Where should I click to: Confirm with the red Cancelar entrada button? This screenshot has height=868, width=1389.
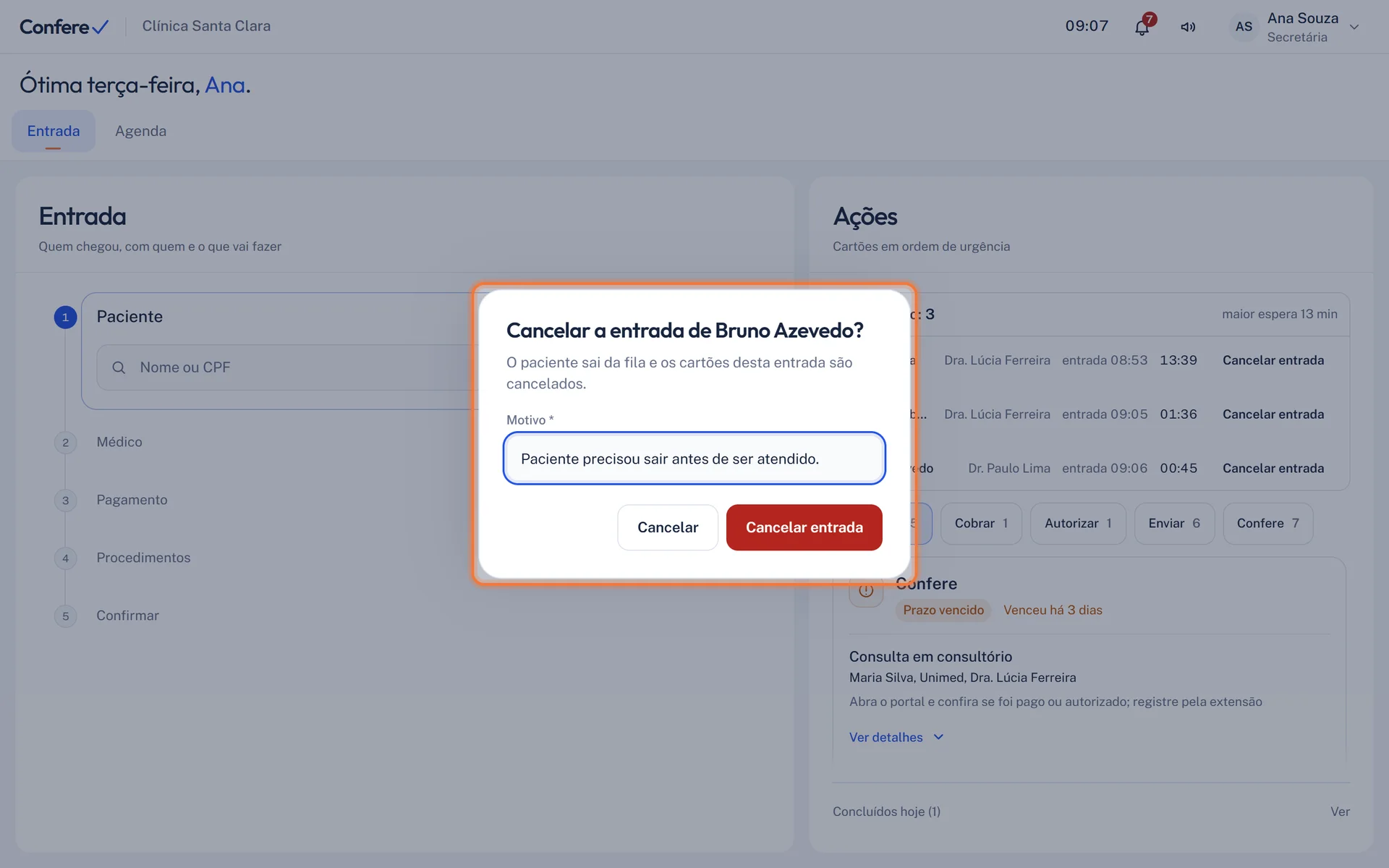(804, 527)
